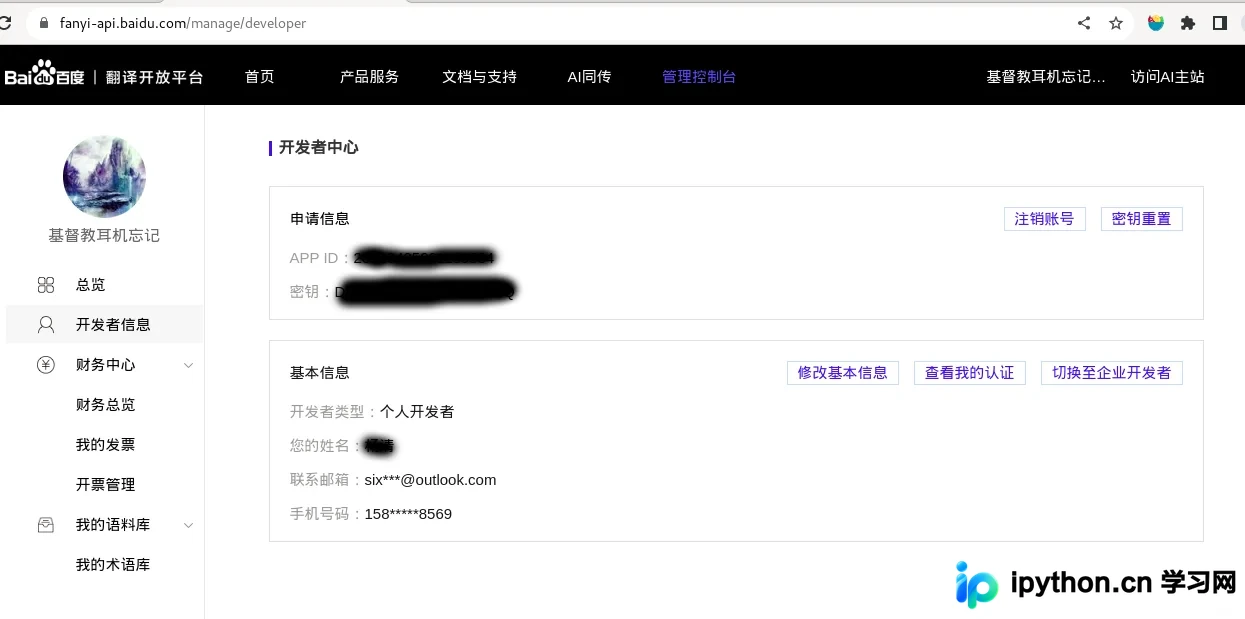Click 切换至企业开发者 button
This screenshot has height=619, width=1245.
pyautogui.click(x=1112, y=373)
